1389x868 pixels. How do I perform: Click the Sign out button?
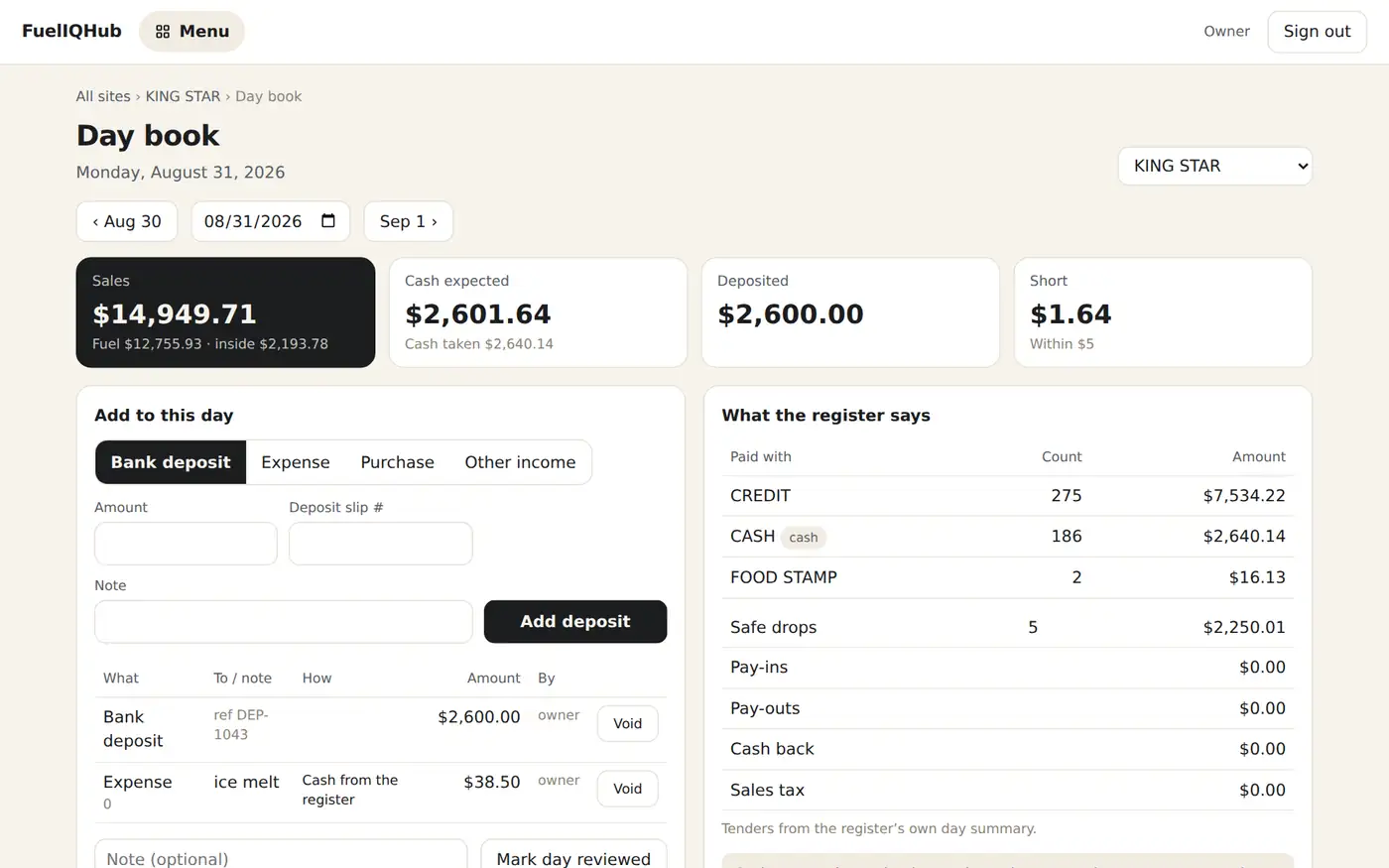[x=1317, y=32]
